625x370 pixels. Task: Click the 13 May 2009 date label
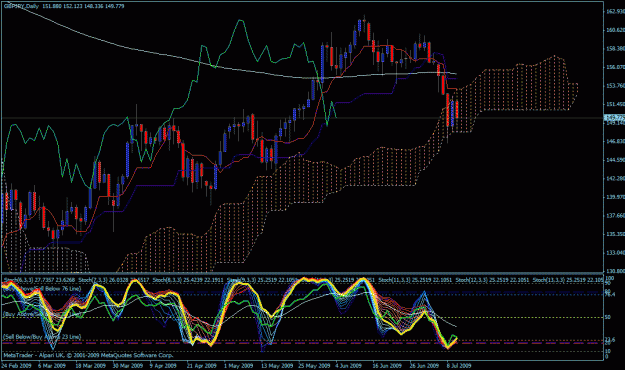point(276,366)
